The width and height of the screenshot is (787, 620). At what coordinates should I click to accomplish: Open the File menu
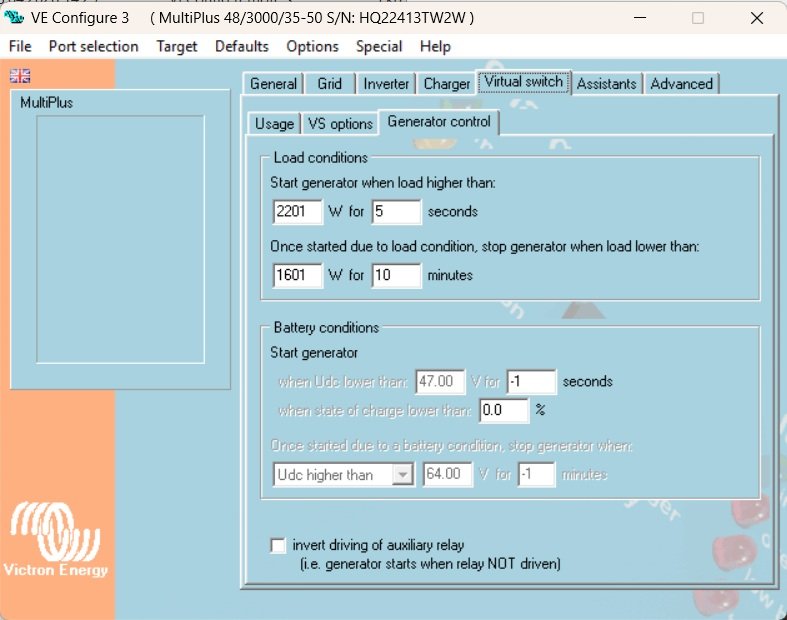point(20,46)
